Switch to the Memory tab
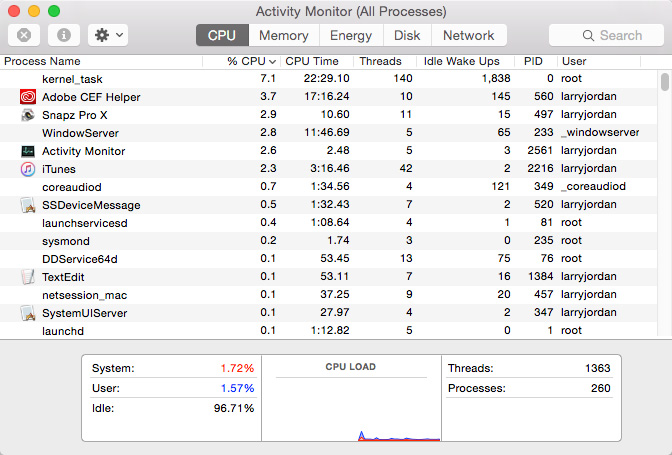Viewport: 672px width, 455px height. [284, 35]
